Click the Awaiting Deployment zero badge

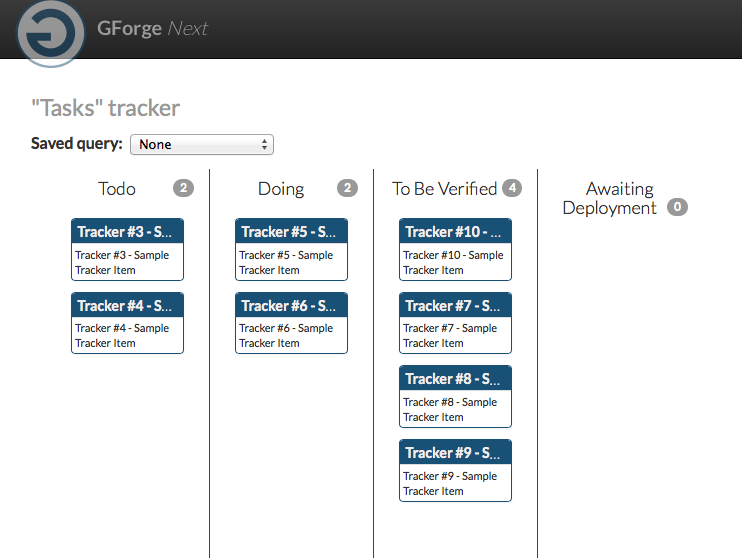click(677, 207)
